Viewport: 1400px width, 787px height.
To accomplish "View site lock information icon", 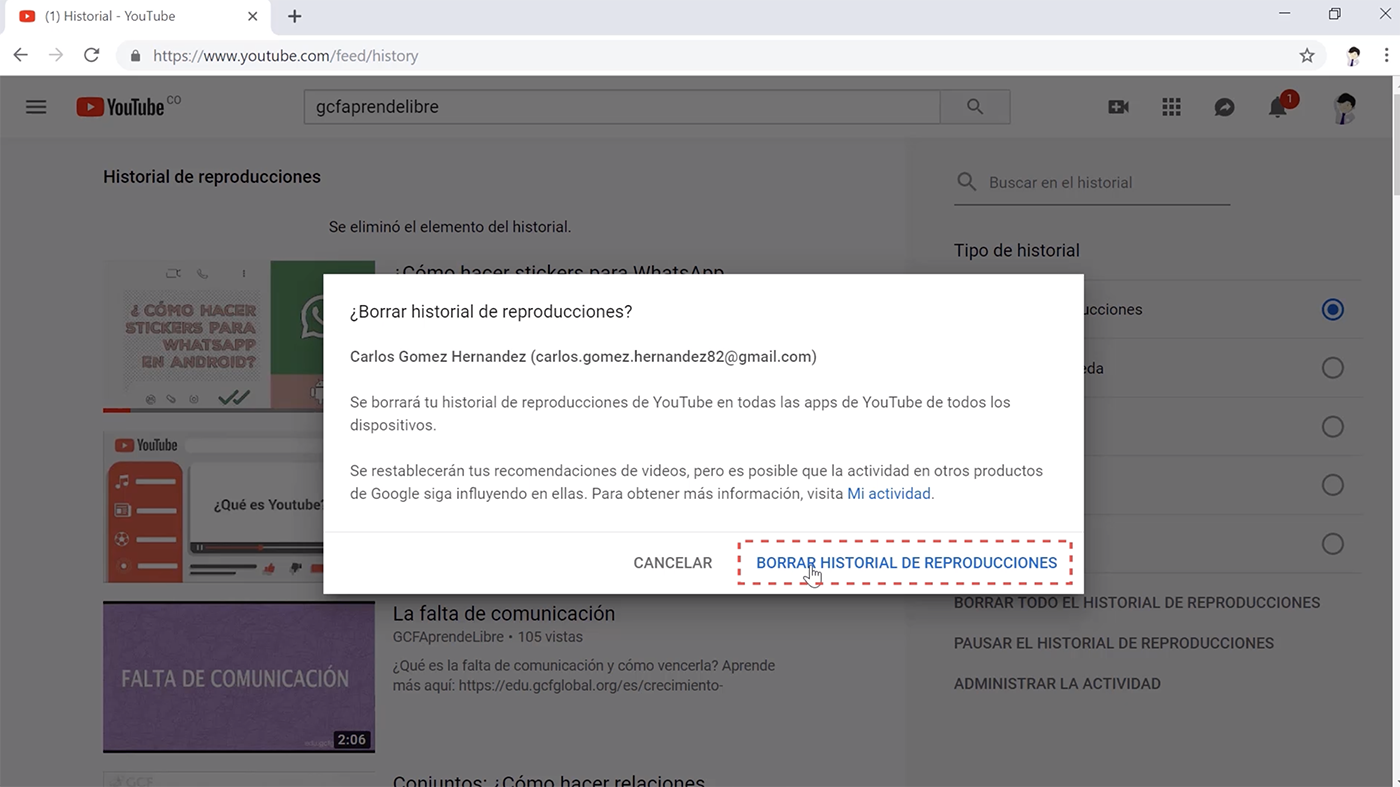I will [135, 56].
